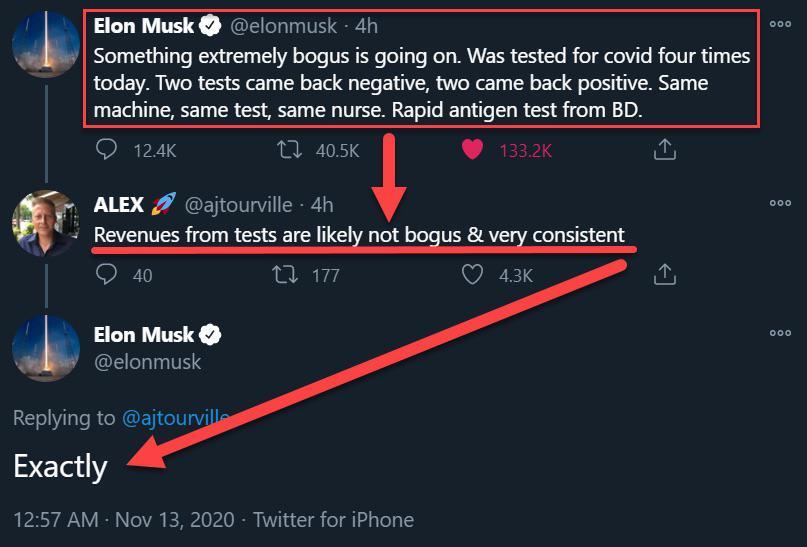Open more options on top Elon tweet
This screenshot has width=807, height=547.
(x=780, y=23)
